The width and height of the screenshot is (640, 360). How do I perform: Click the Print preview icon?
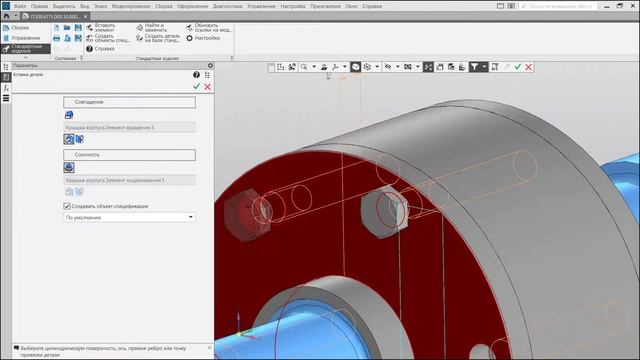[x=67, y=38]
